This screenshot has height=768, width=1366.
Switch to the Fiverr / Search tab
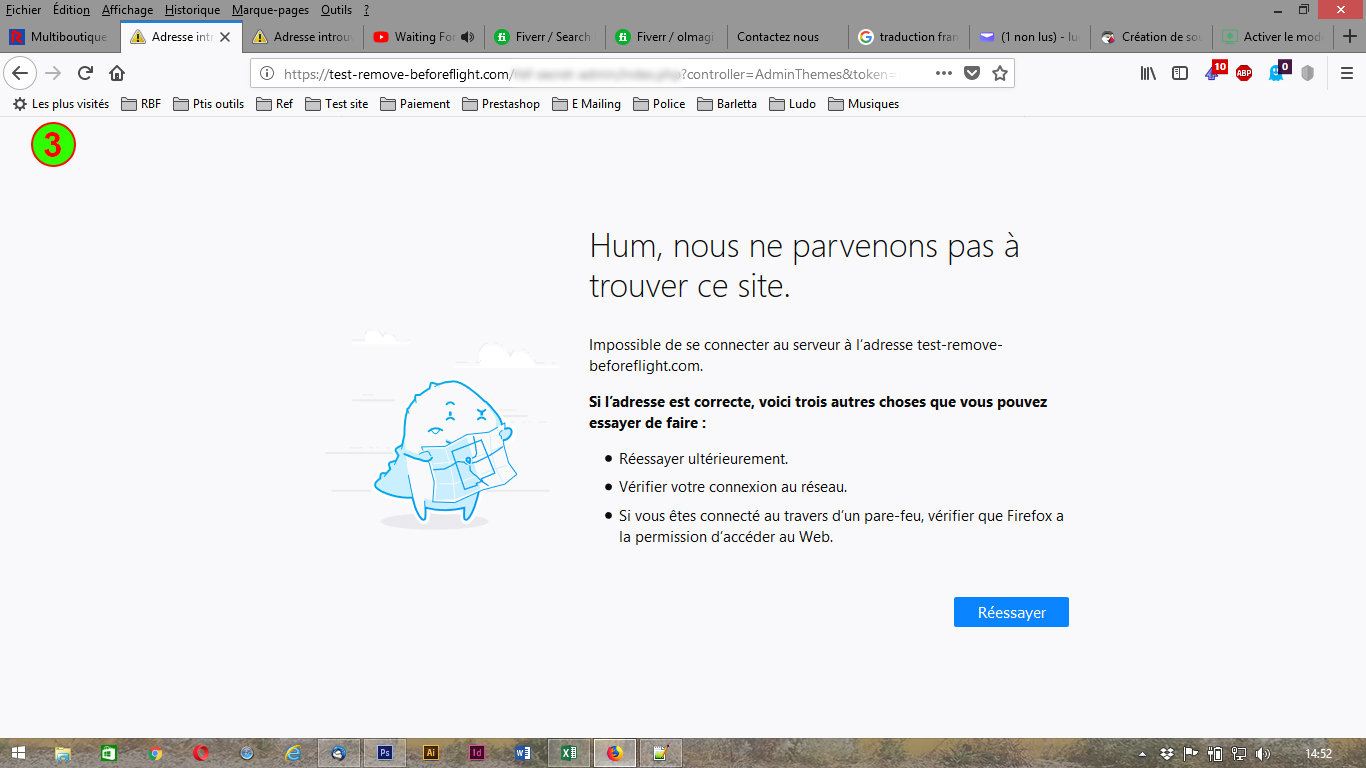(546, 37)
